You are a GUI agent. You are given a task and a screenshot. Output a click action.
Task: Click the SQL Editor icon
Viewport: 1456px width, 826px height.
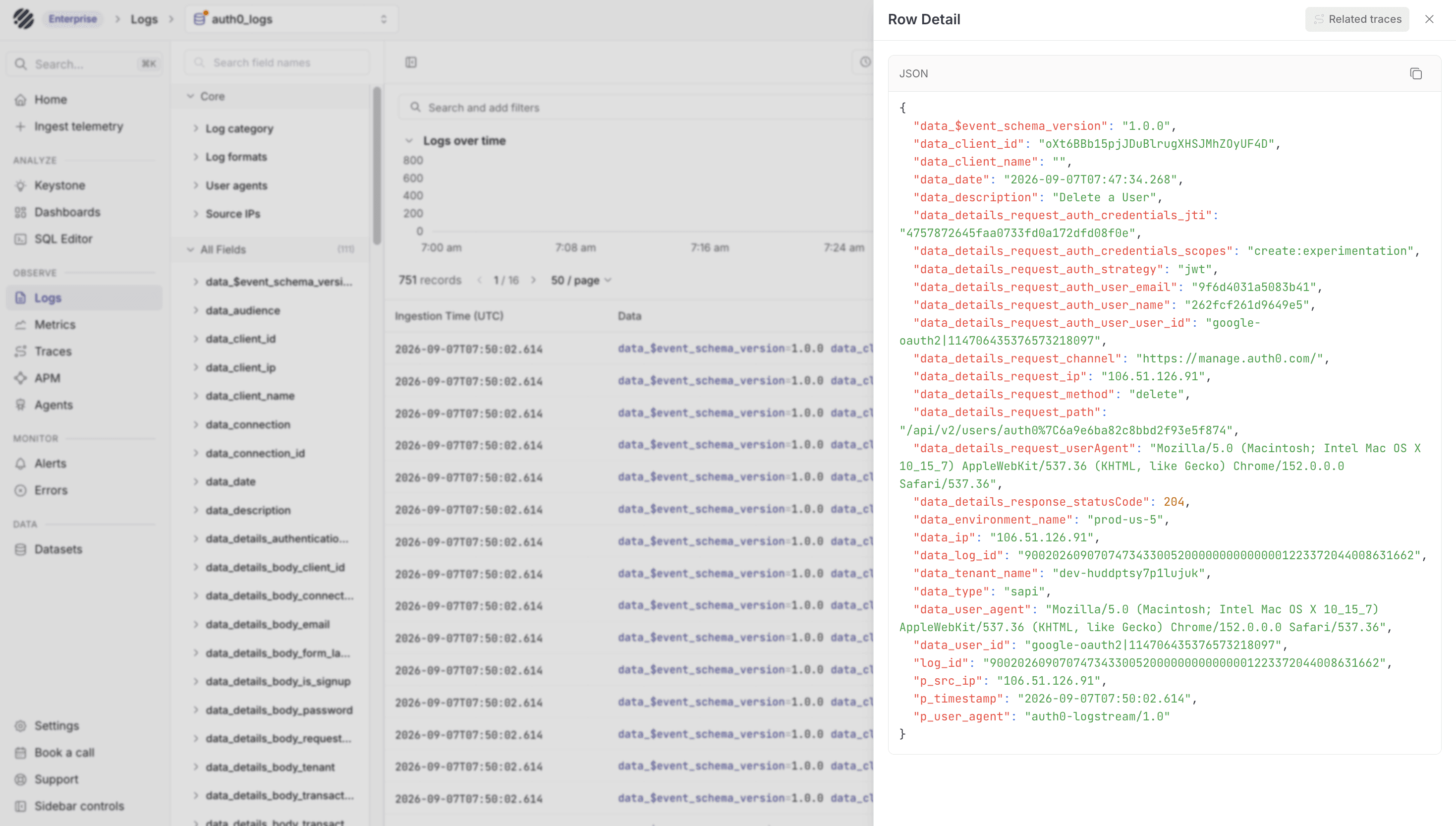20,238
